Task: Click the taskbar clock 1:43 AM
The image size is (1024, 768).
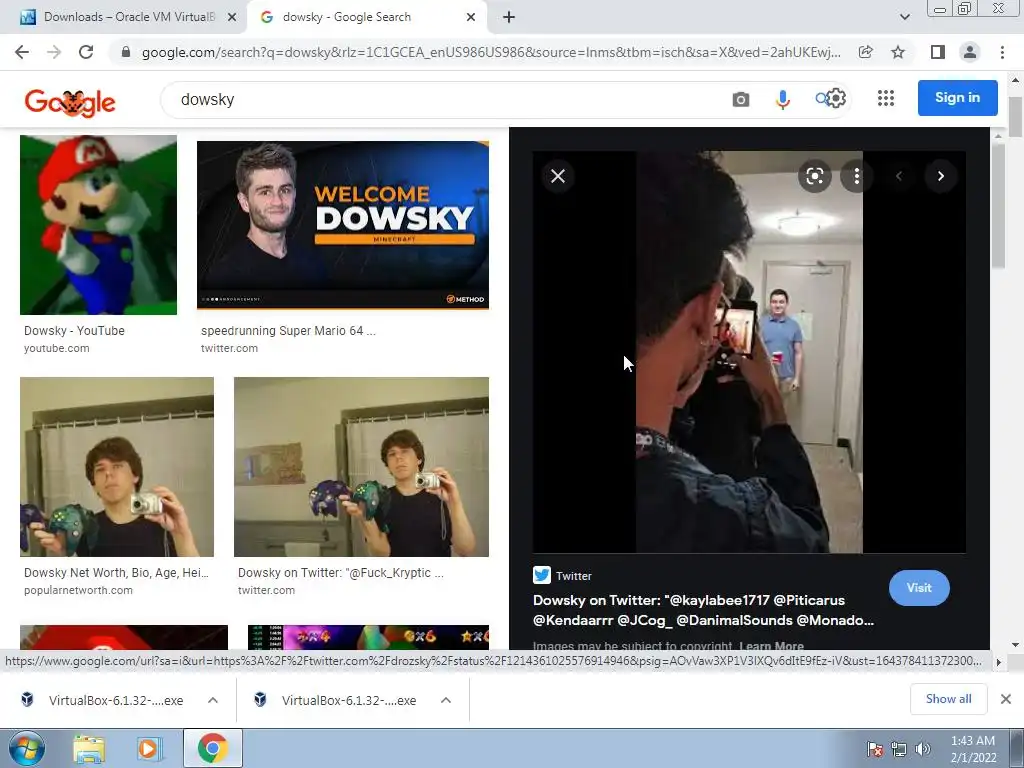Action: click(973, 741)
